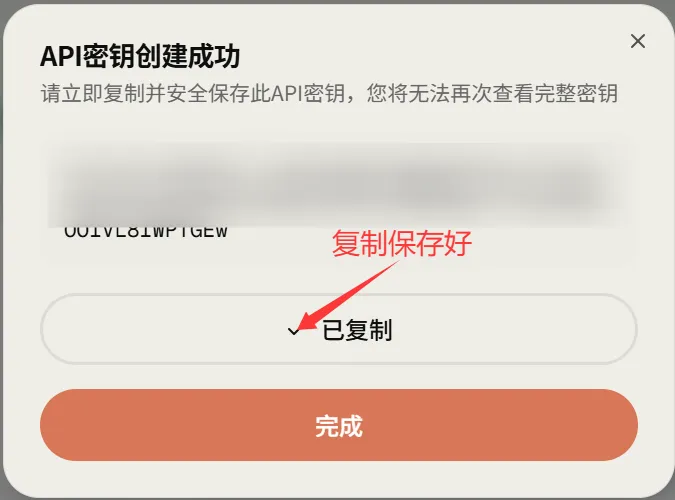Click the 已复制 copy button
675x500 pixels.
[x=339, y=329]
